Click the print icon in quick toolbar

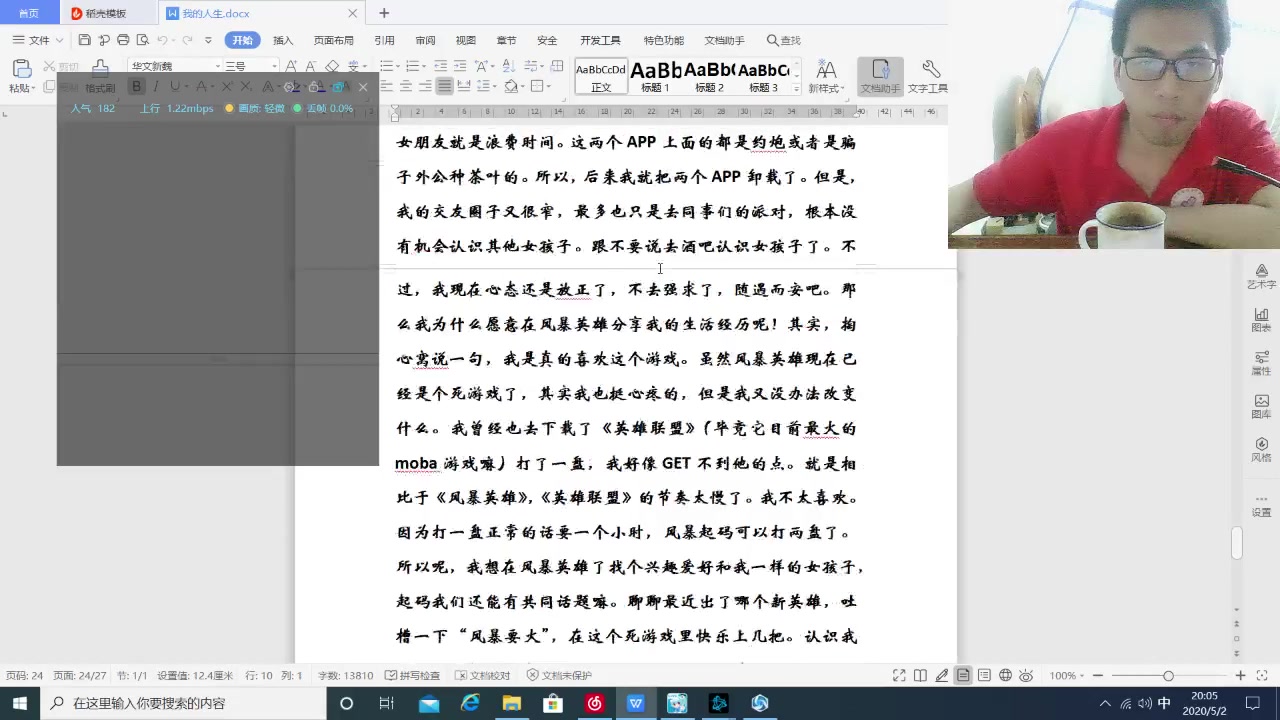(123, 40)
